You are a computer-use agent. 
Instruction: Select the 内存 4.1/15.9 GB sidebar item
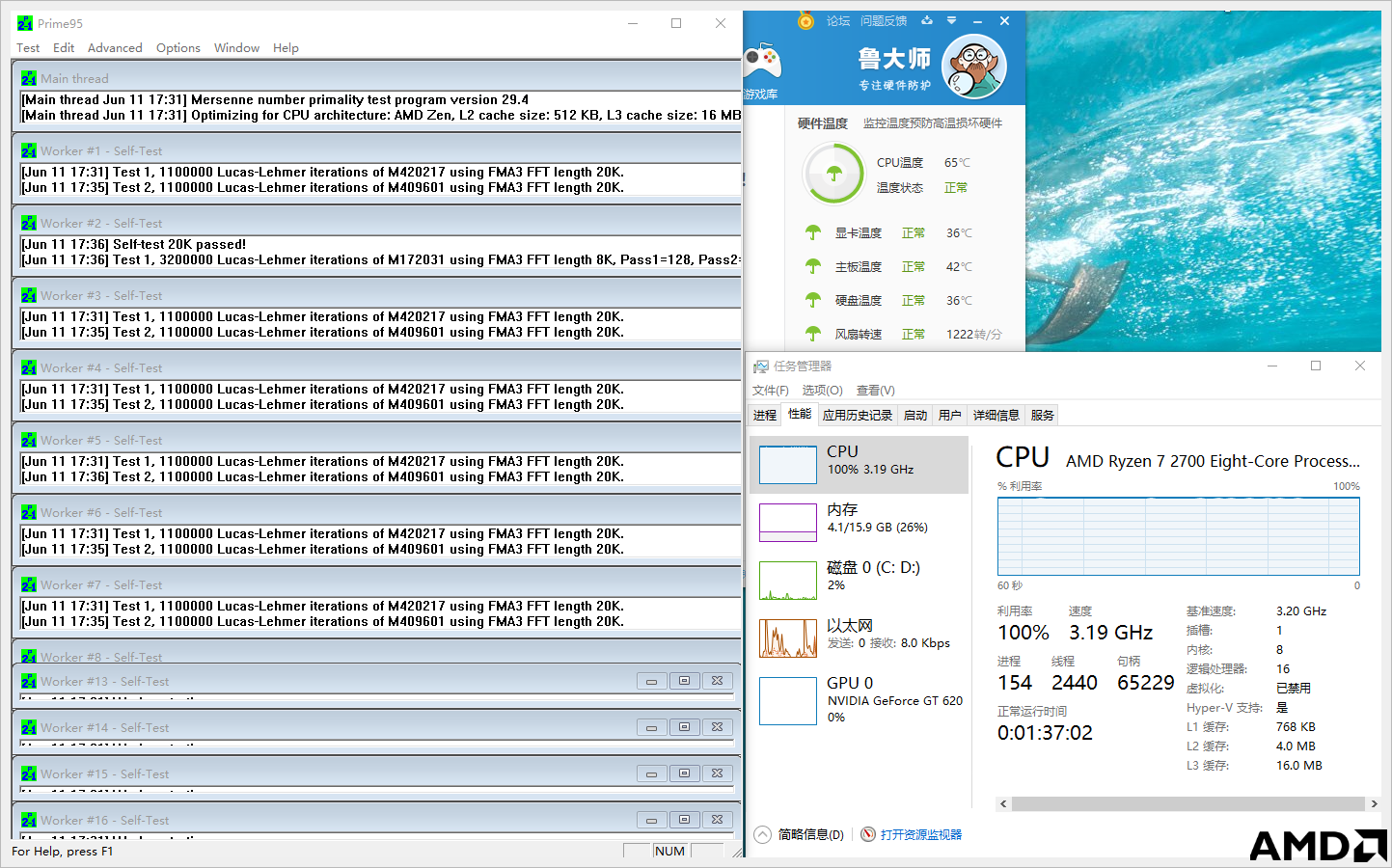coord(859,523)
